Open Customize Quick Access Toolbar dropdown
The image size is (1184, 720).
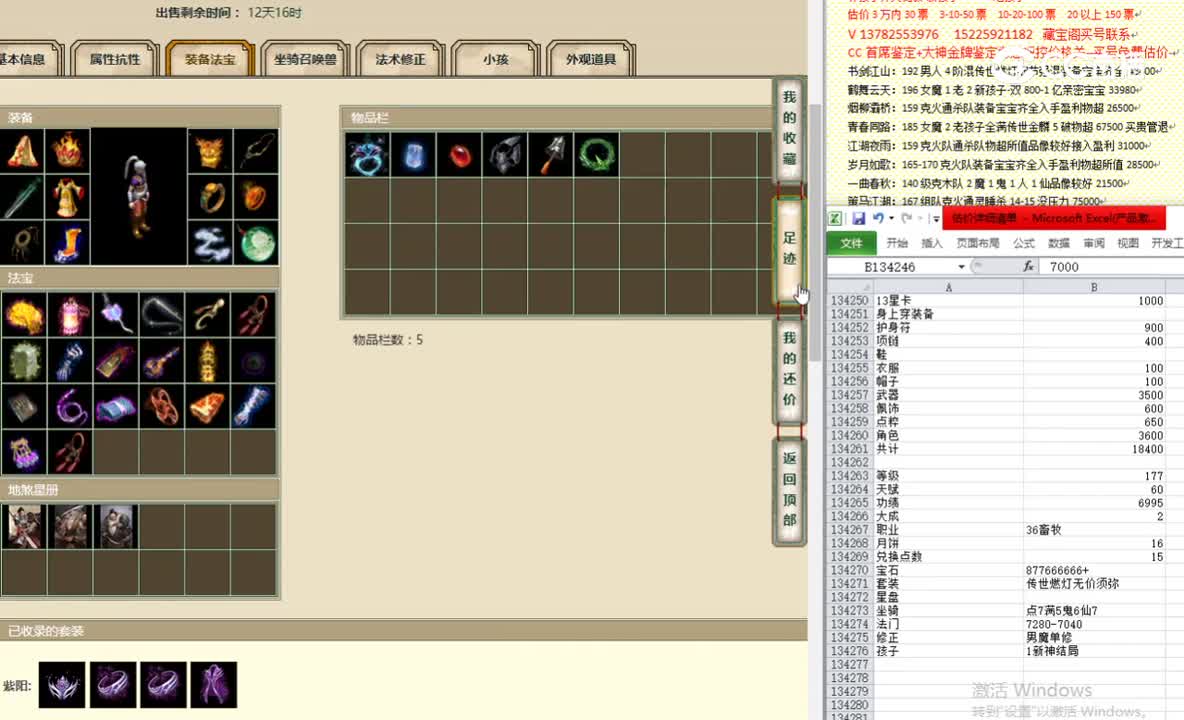[x=935, y=219]
